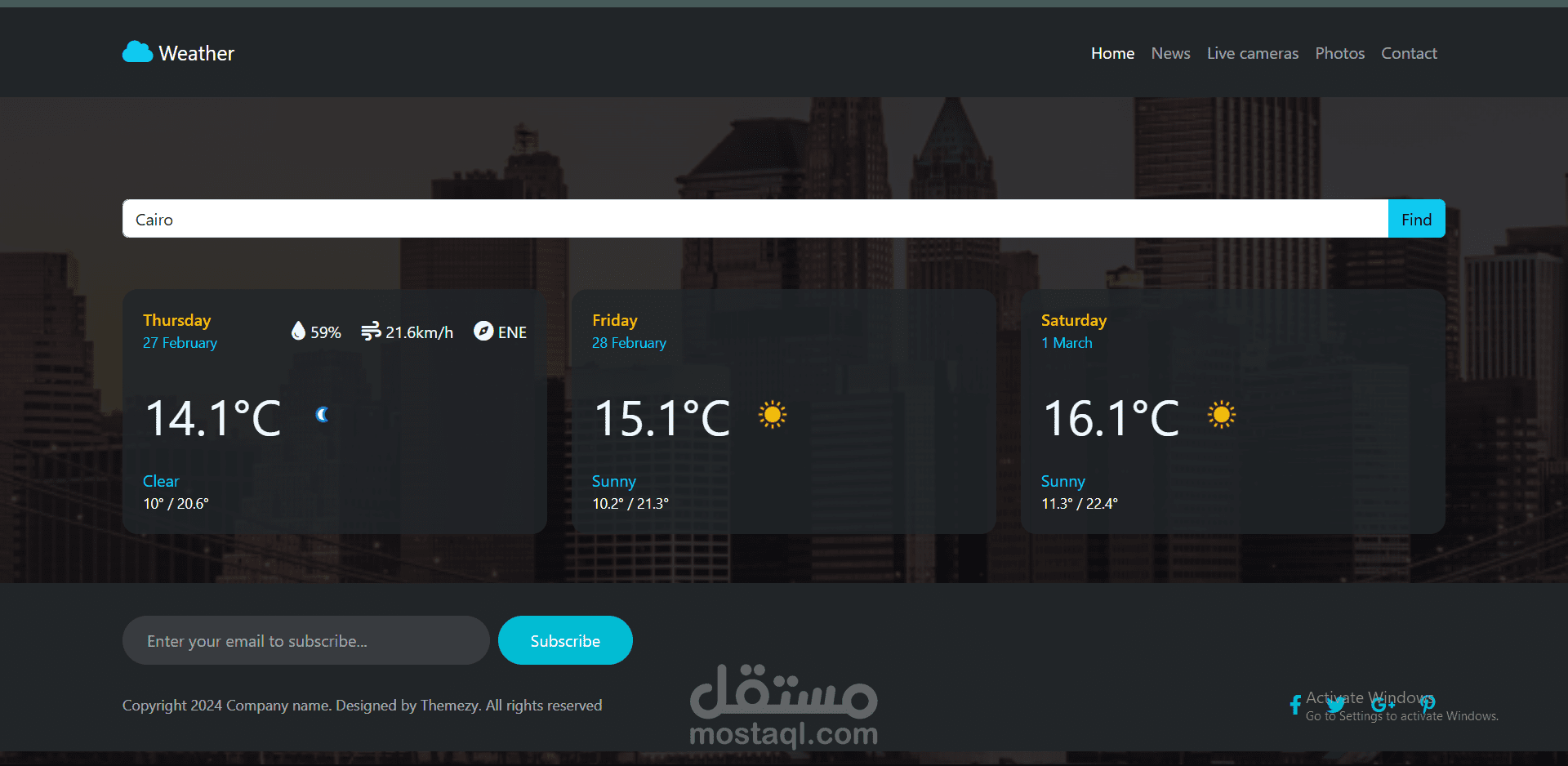The height and width of the screenshot is (766, 1568).
Task: Open the News nav item
Action: tap(1170, 53)
